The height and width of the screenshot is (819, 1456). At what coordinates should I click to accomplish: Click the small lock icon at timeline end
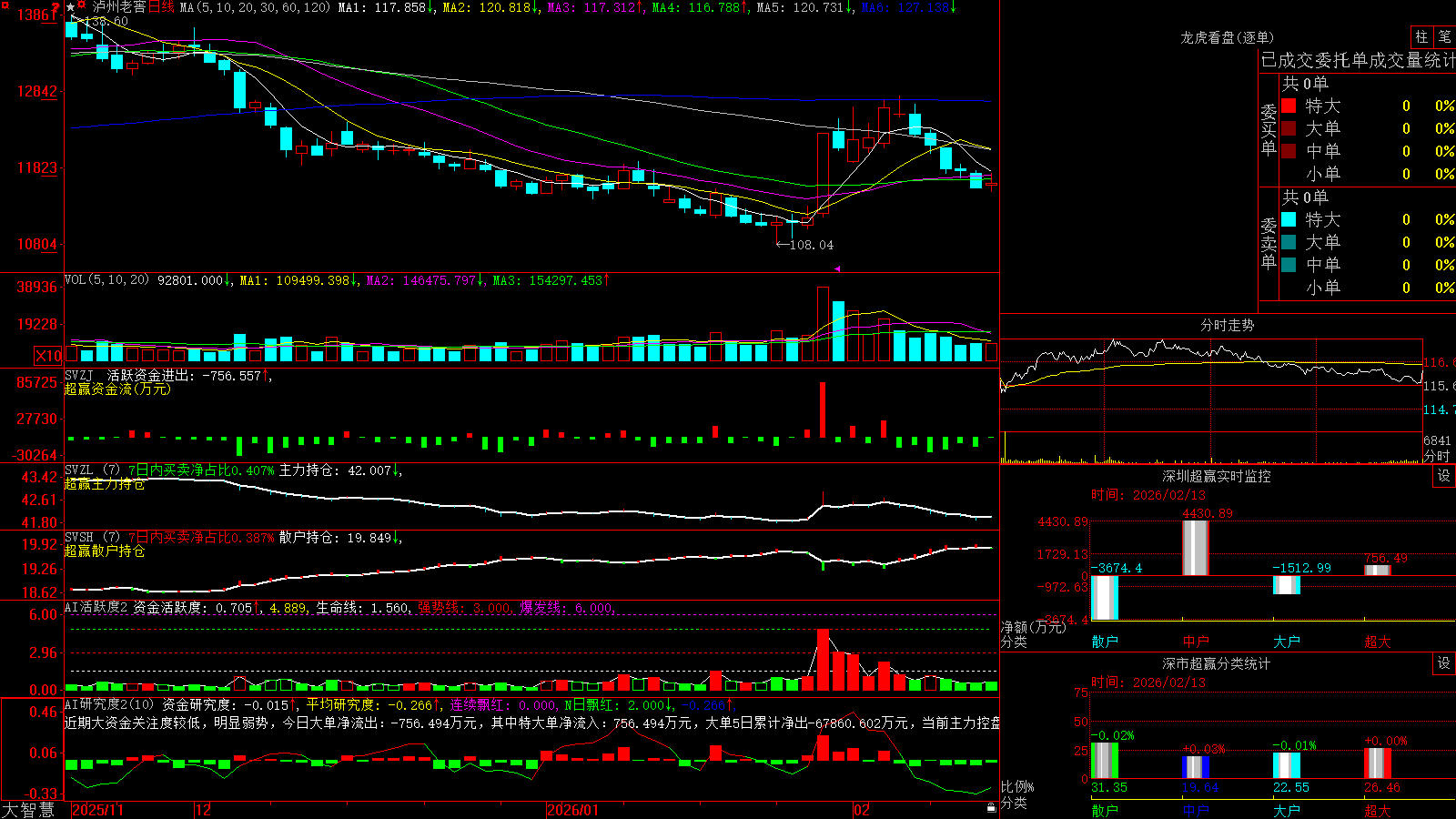[x=991, y=807]
